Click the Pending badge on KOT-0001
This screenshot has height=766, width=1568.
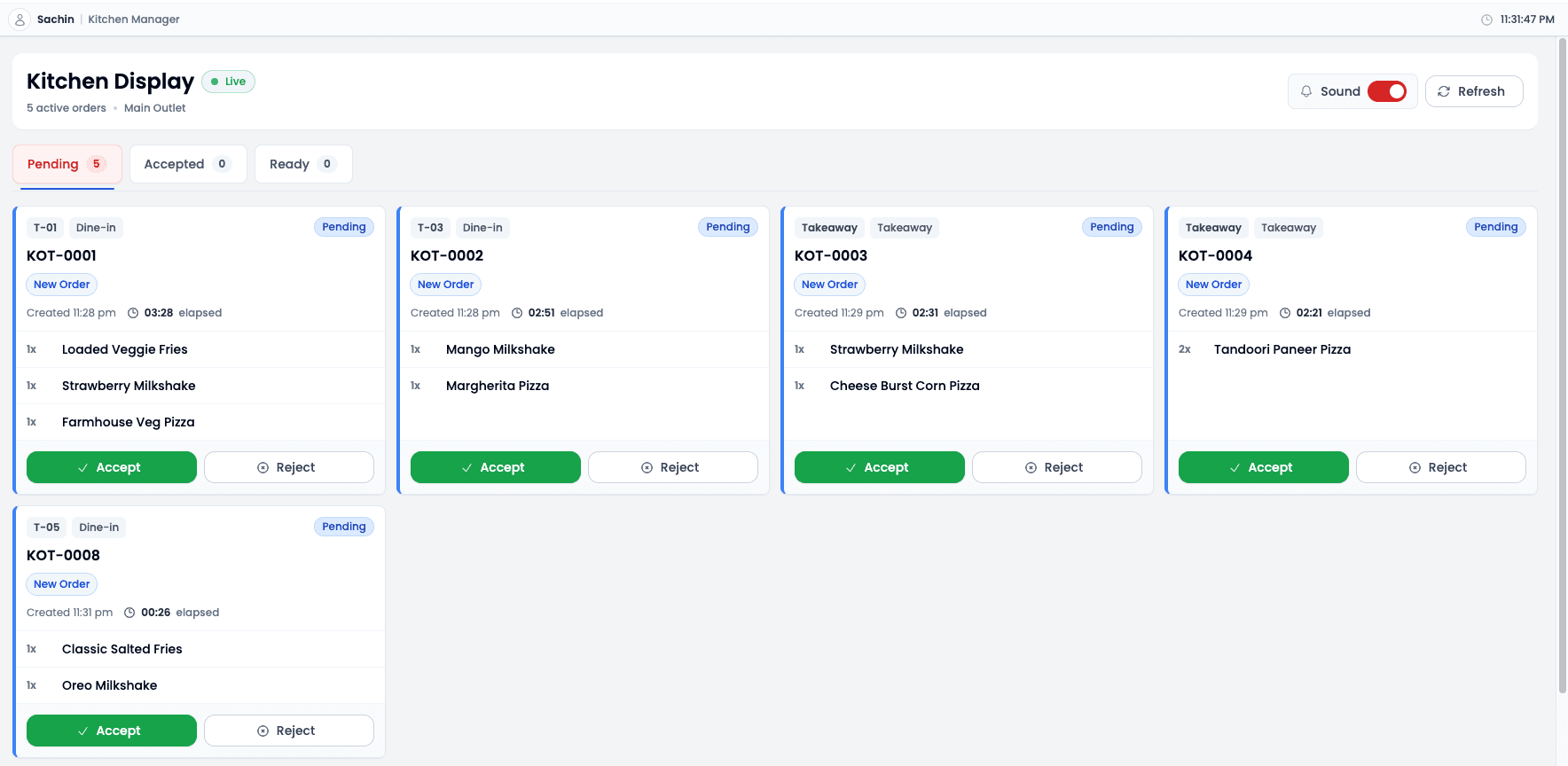point(344,227)
